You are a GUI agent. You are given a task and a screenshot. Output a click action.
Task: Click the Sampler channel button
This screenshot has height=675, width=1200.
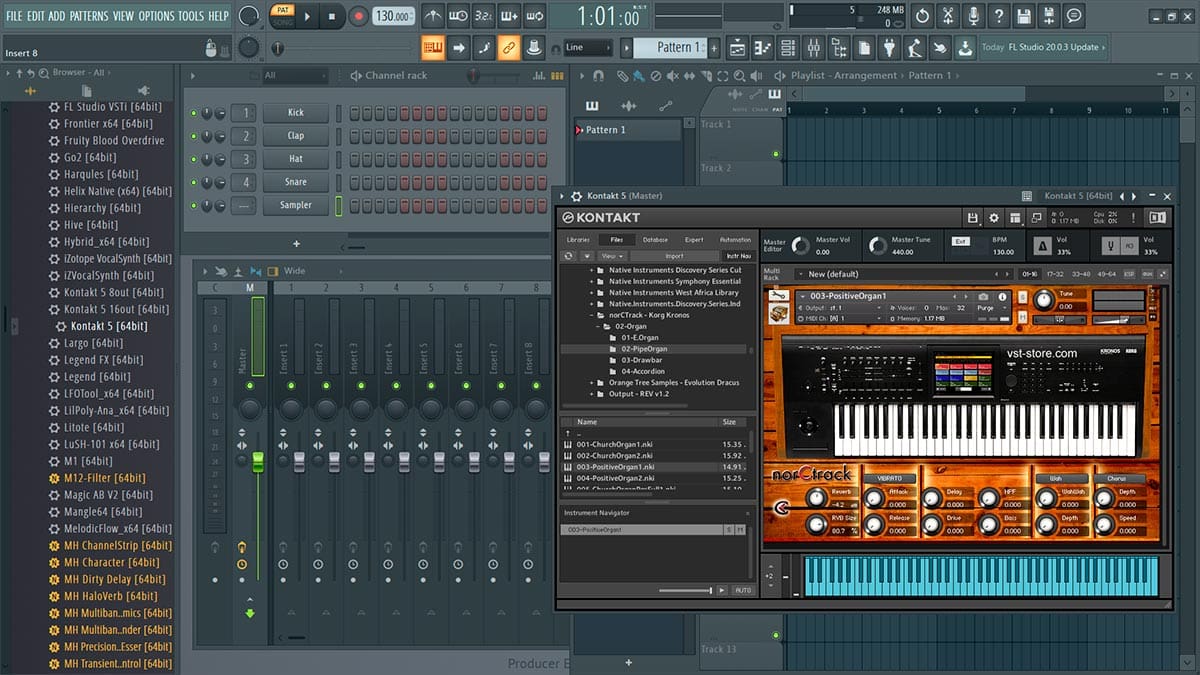pos(296,205)
